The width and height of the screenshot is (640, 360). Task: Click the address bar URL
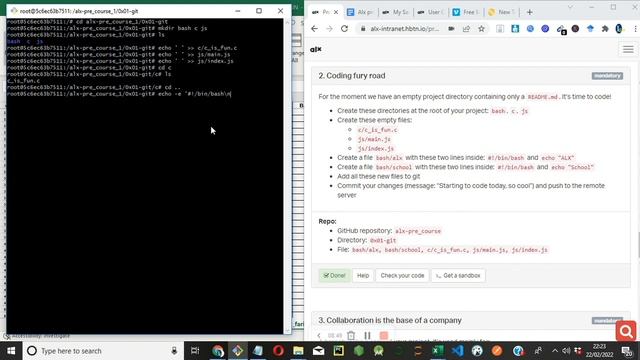click(x=405, y=29)
